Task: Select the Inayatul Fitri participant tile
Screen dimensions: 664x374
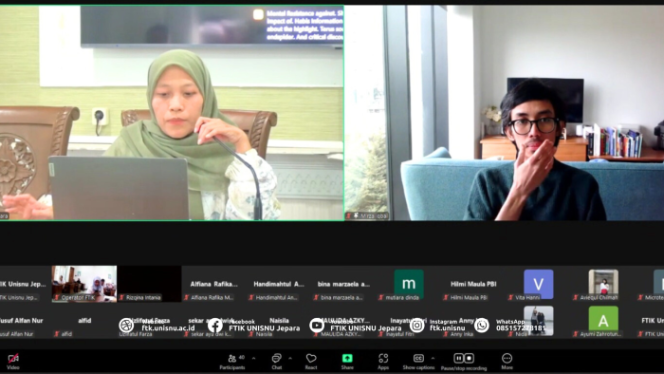Action: [x=409, y=321]
